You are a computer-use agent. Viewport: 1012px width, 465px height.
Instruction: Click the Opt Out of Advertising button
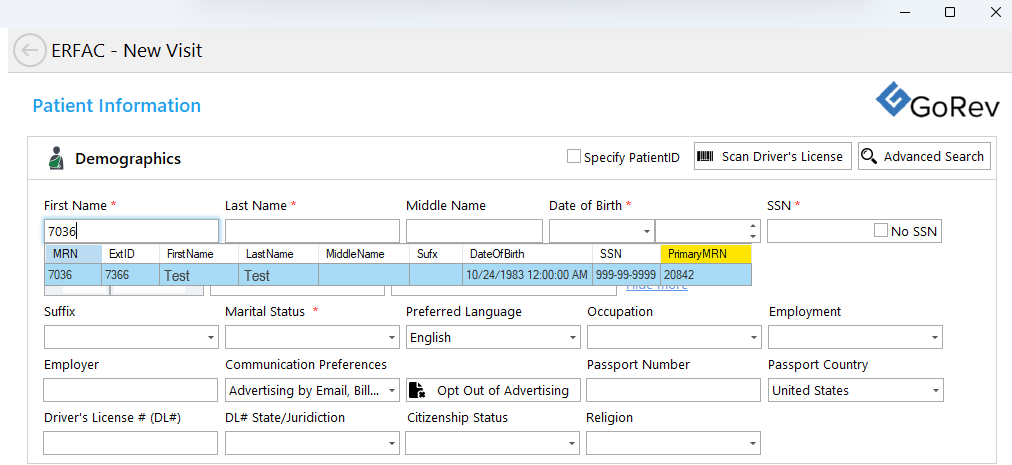tap(491, 390)
